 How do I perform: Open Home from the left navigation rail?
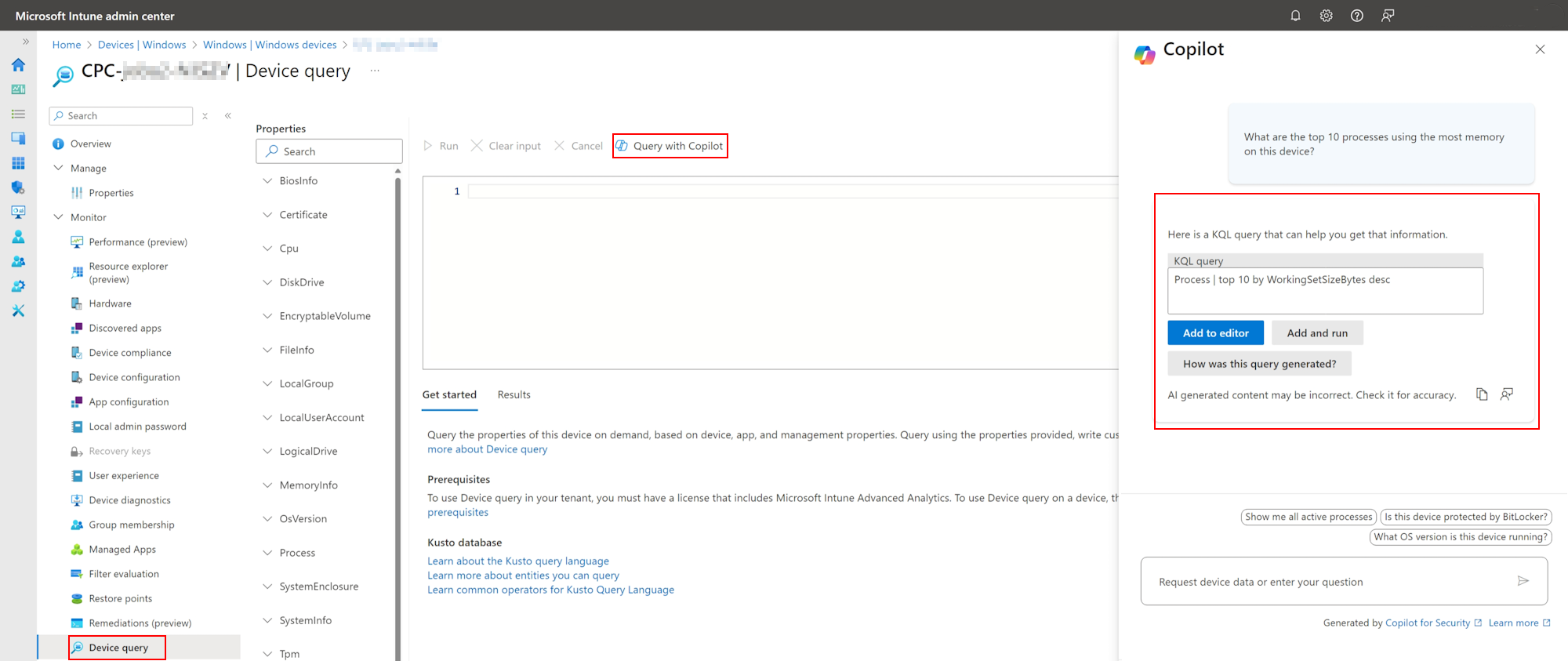[x=18, y=65]
